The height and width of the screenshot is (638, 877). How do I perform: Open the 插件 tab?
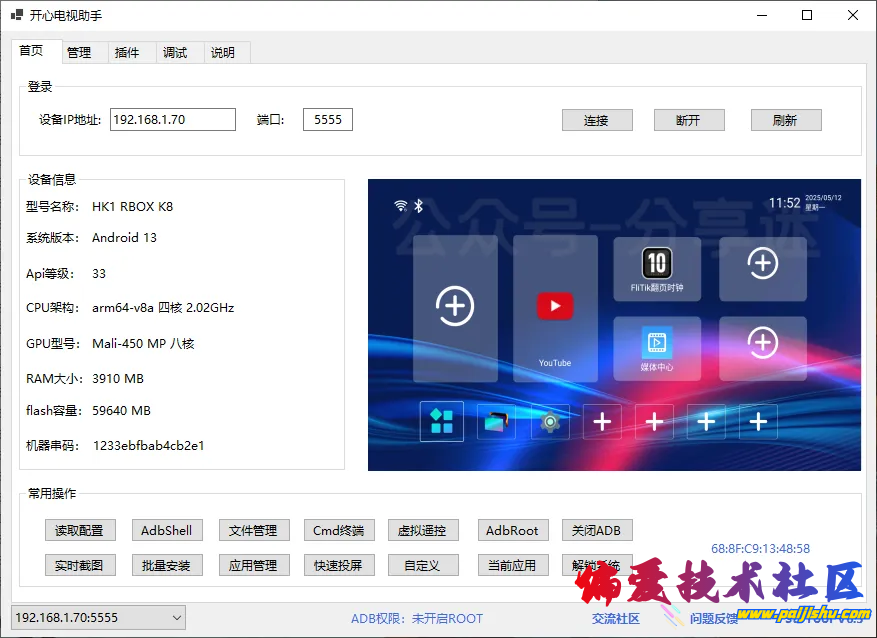127,53
